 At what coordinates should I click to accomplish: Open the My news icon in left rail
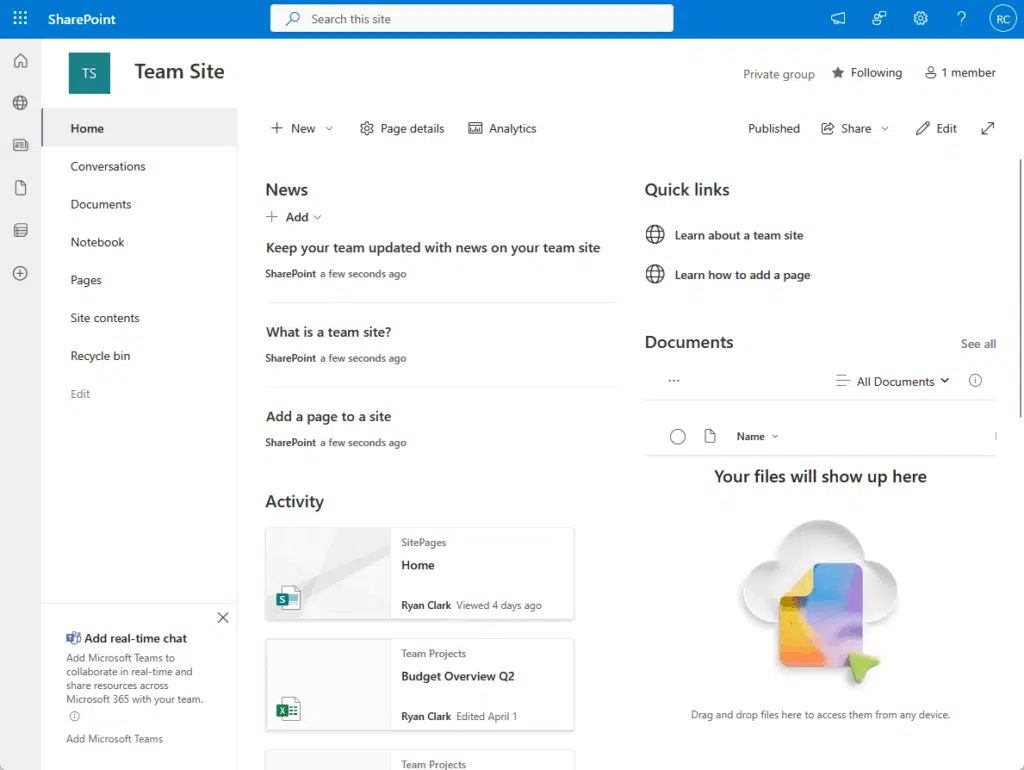point(20,145)
